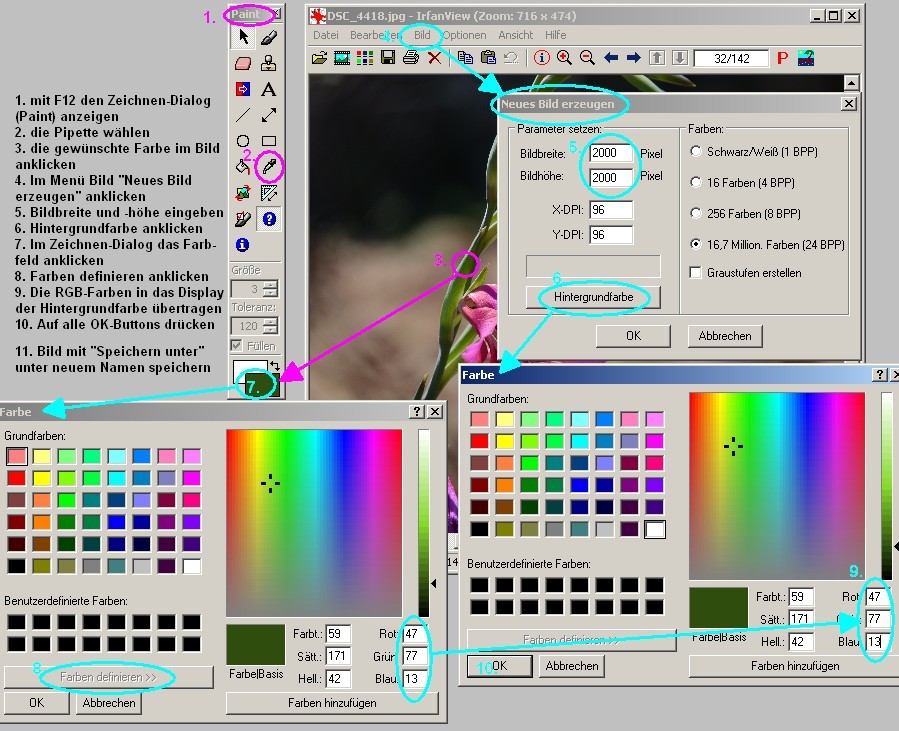Click the zoom in magnifier icon
Screen dimensions: 899x731
(x=565, y=59)
